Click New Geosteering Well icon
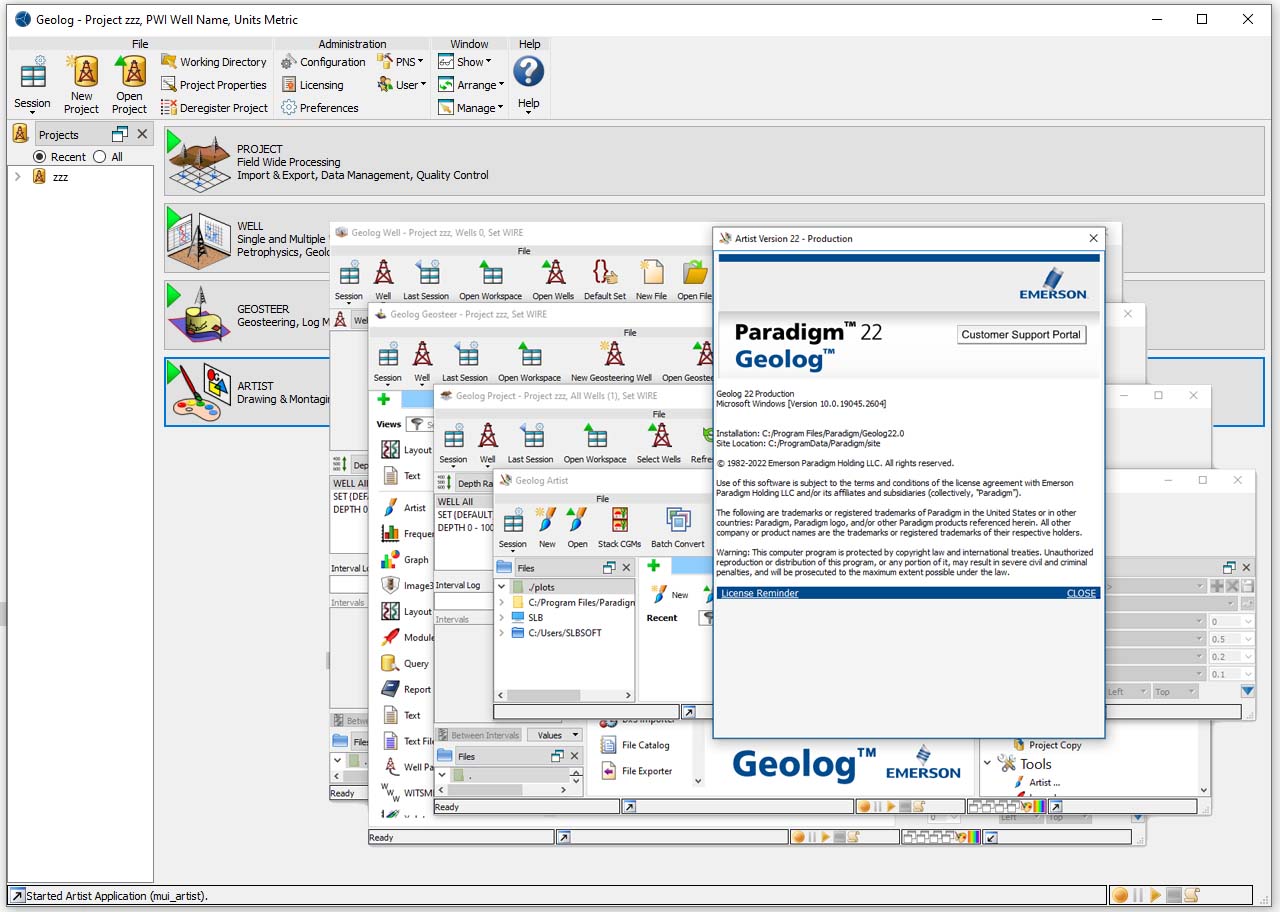This screenshot has height=912, width=1280. coord(611,355)
